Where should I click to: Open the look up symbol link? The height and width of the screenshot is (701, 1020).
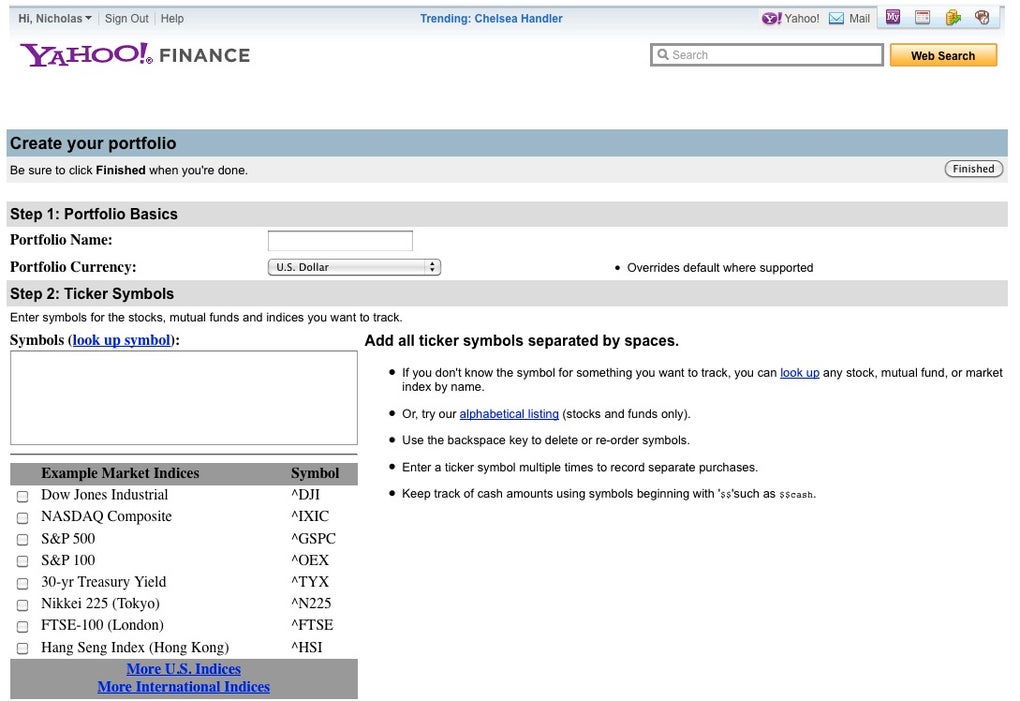click(x=122, y=340)
